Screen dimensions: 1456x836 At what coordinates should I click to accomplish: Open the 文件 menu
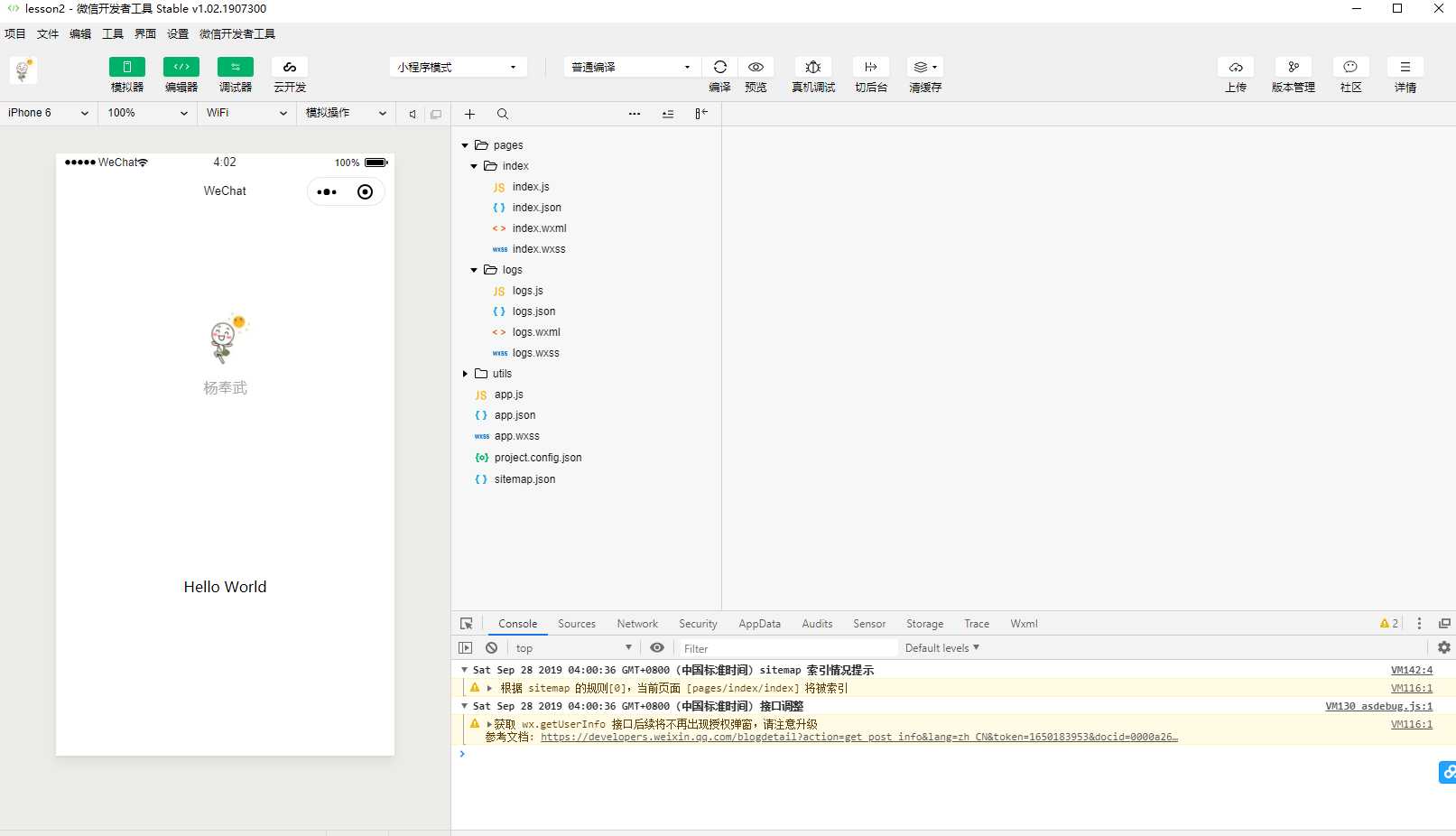48,34
